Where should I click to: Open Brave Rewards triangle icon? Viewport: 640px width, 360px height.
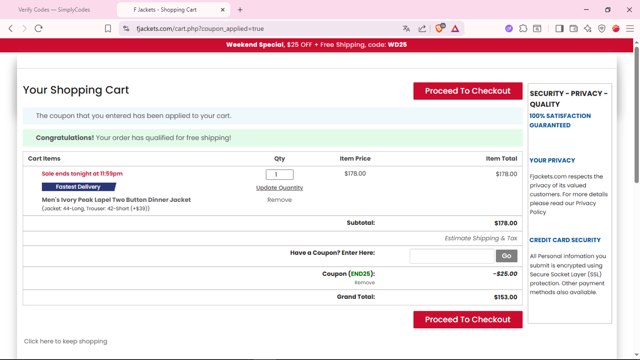[x=455, y=29]
